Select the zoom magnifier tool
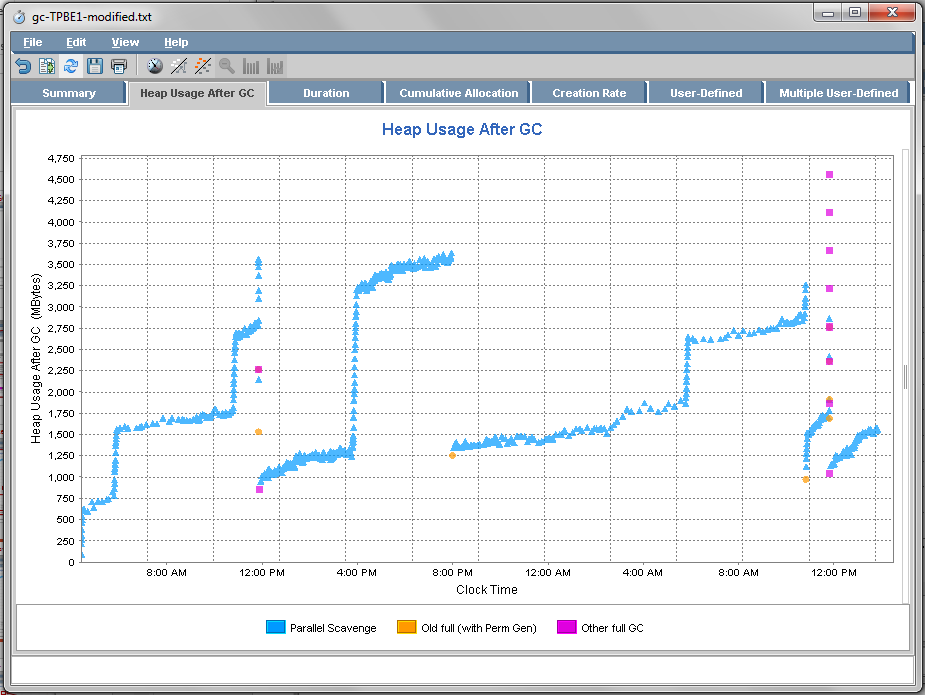The image size is (925, 695). pyautogui.click(x=227, y=66)
